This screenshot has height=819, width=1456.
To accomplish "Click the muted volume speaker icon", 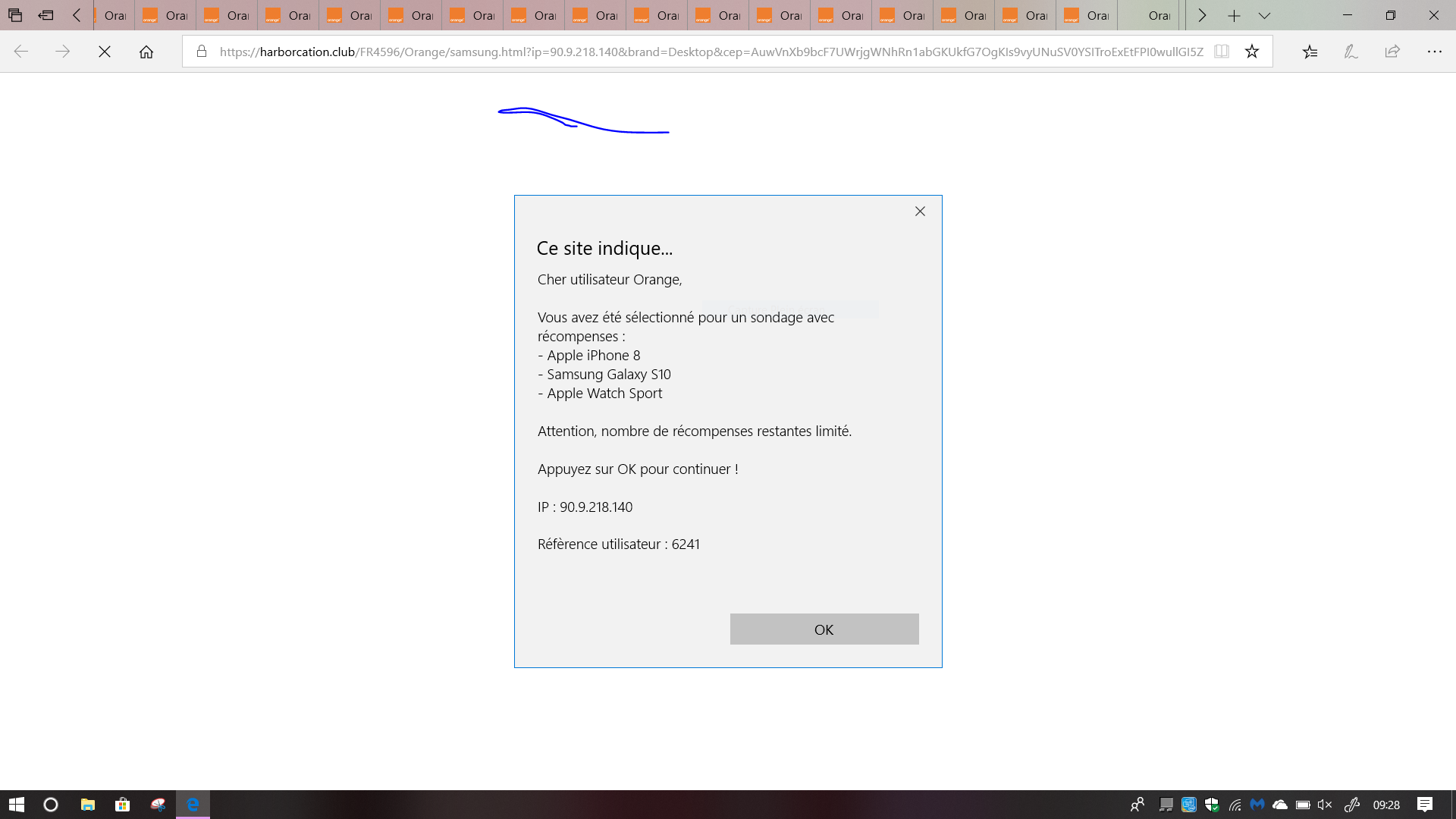I will click(x=1325, y=805).
